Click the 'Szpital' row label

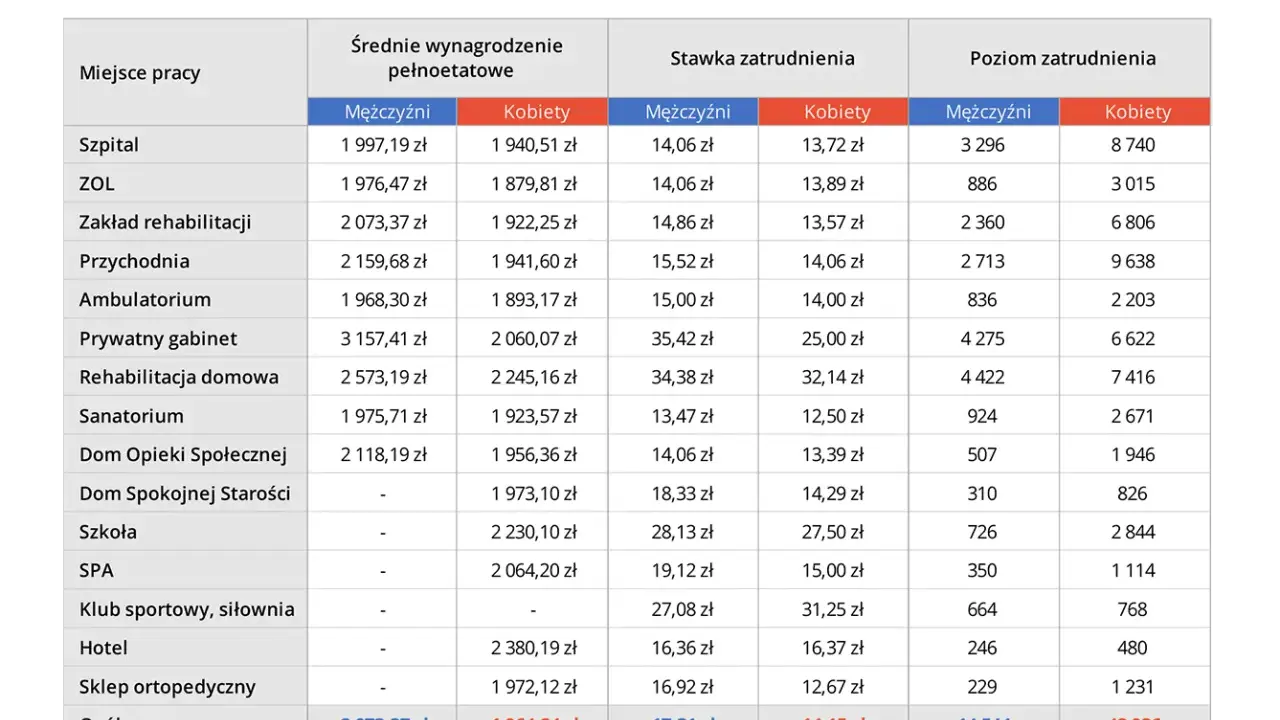(109, 145)
